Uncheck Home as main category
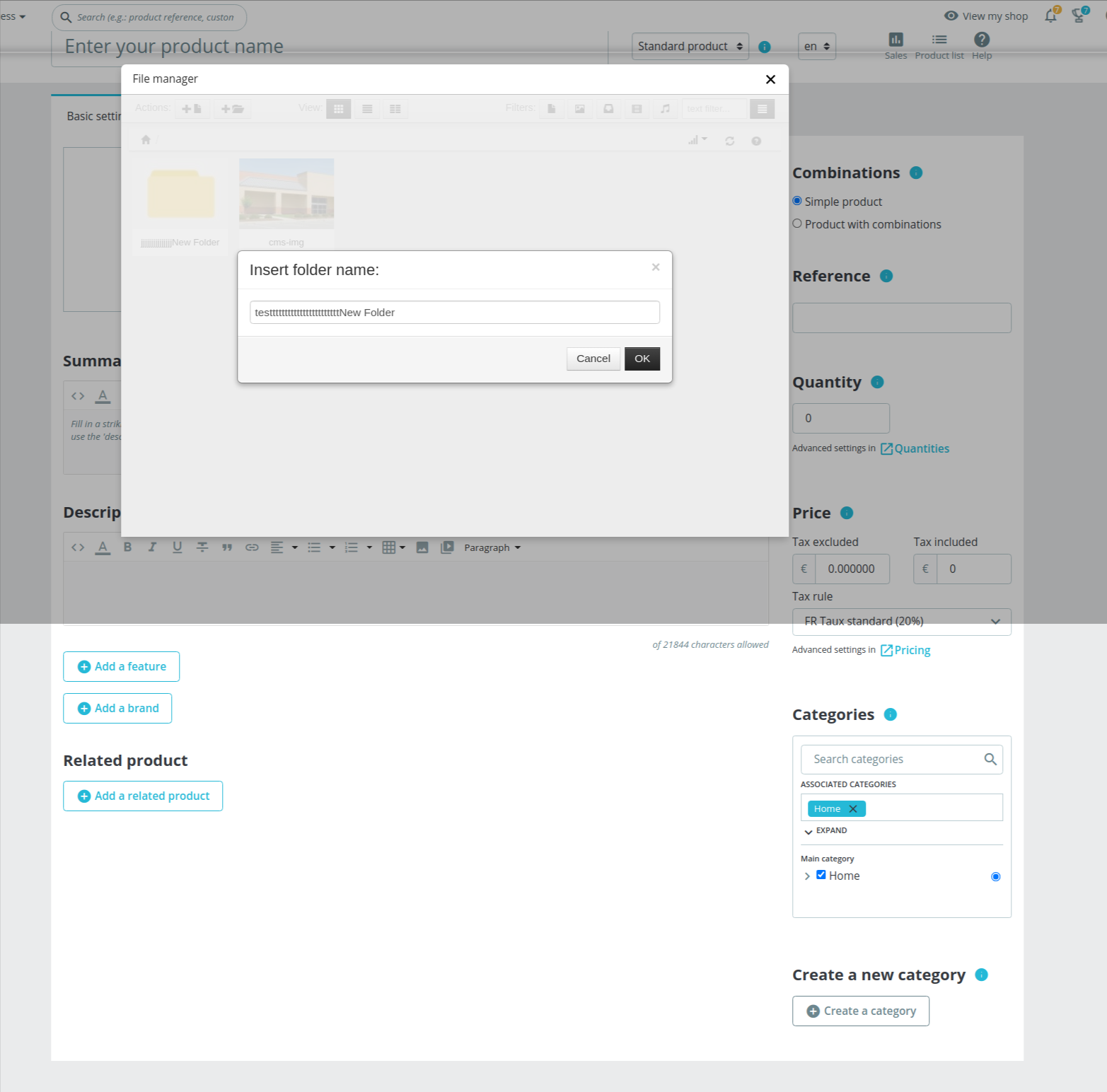 coord(821,875)
